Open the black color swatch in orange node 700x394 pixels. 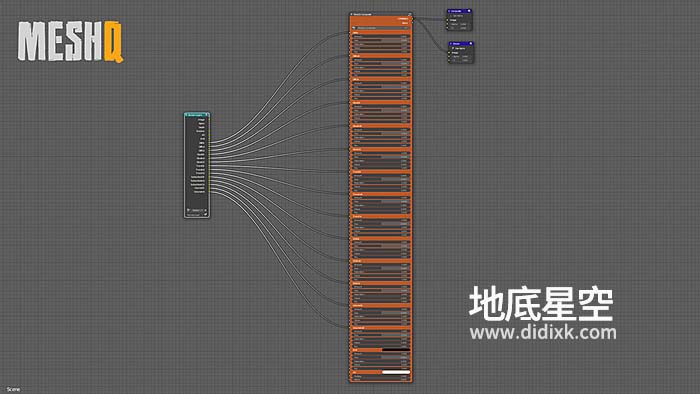pos(396,350)
